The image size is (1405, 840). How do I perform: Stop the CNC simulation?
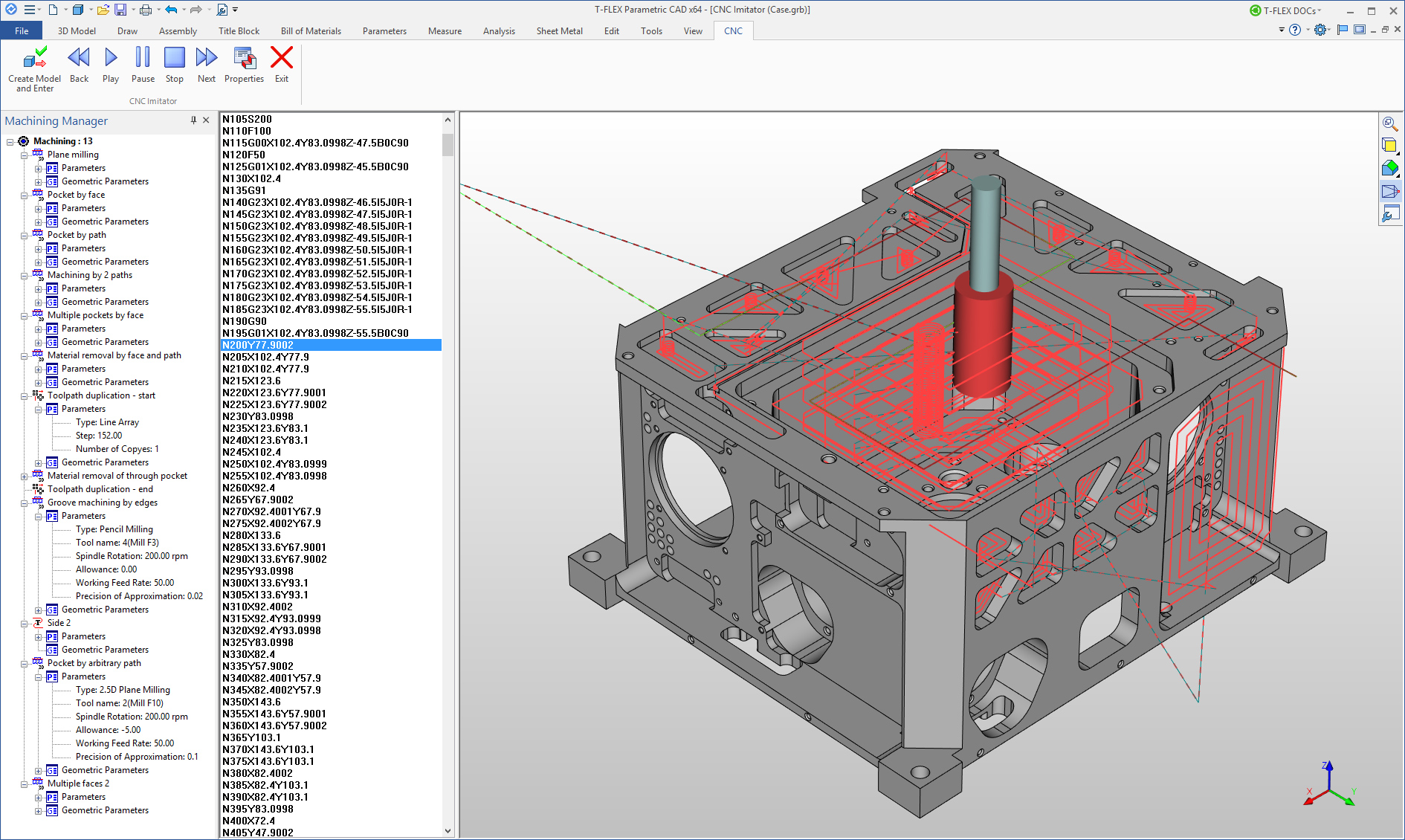pyautogui.click(x=175, y=58)
